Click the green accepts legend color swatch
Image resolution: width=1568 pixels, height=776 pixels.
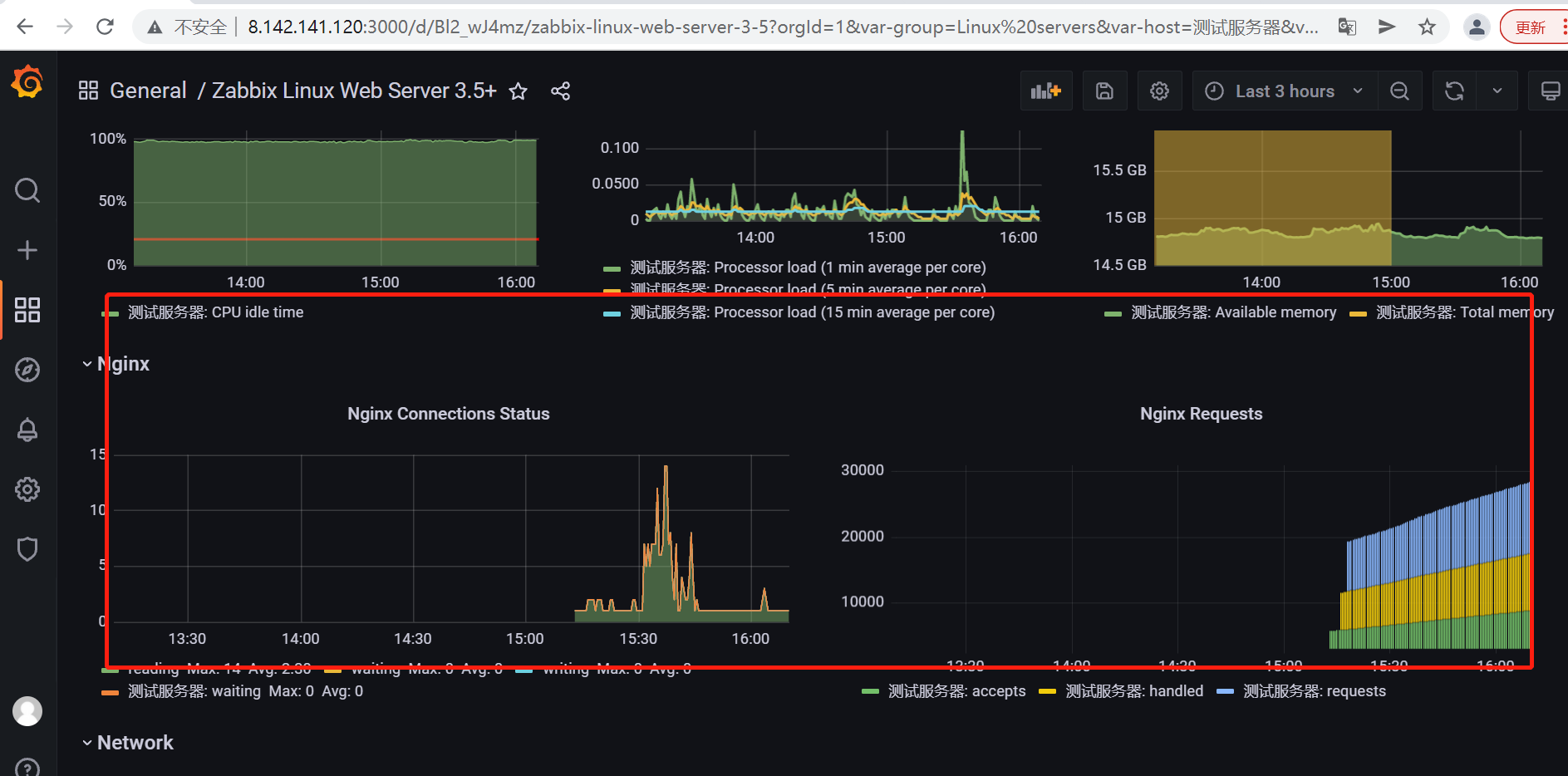[x=869, y=690]
